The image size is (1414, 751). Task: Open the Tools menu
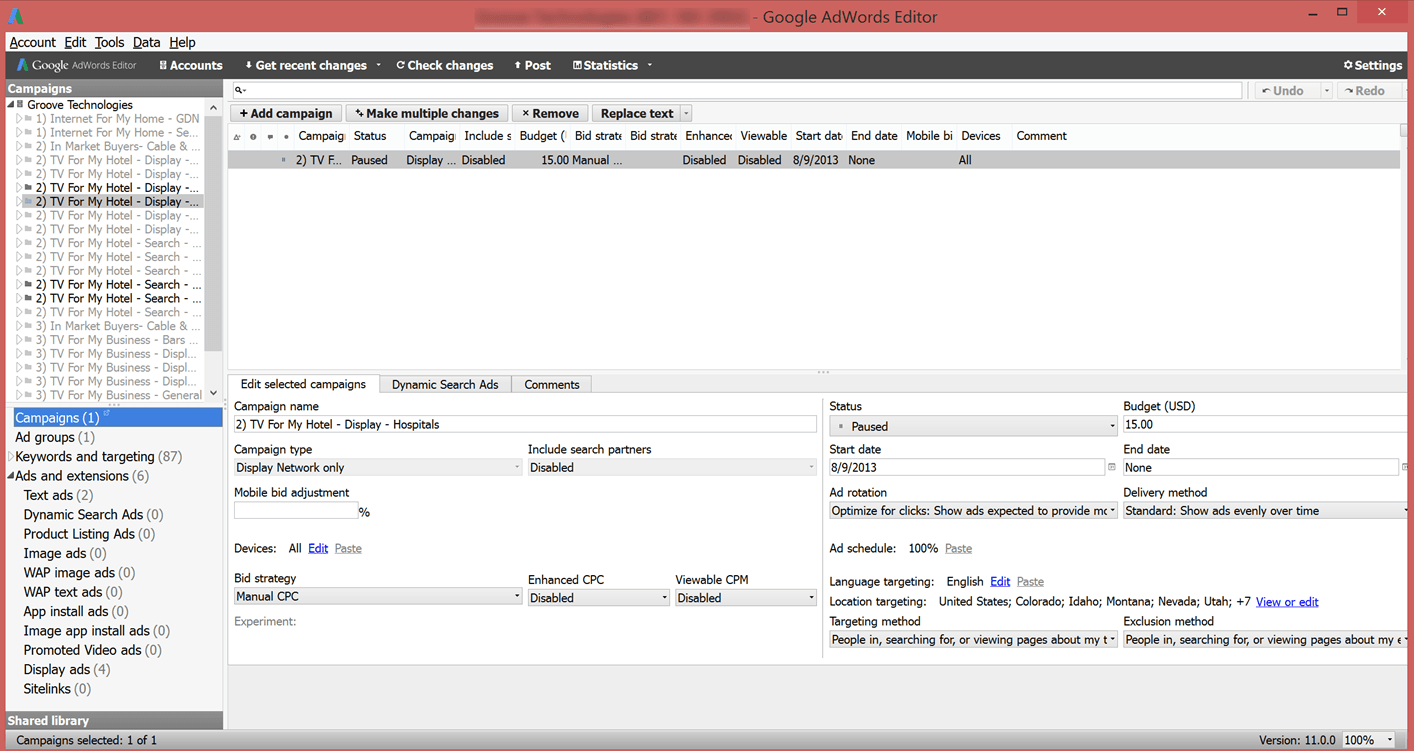click(109, 42)
